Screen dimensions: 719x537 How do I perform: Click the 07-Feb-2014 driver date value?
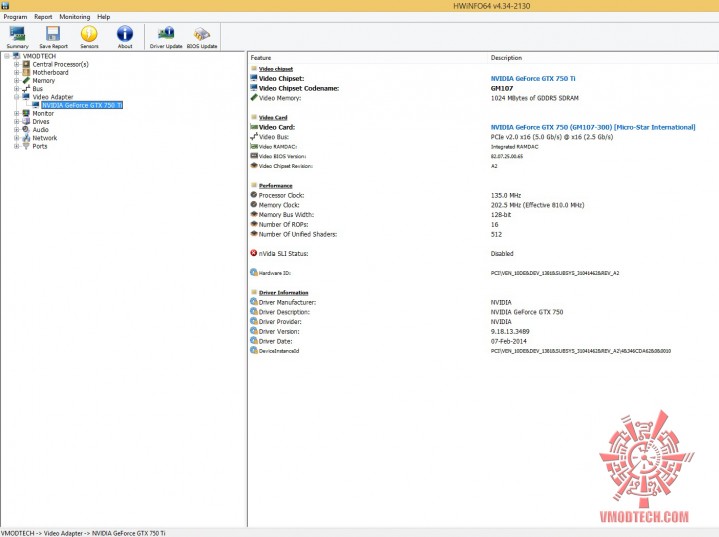pyautogui.click(x=509, y=341)
